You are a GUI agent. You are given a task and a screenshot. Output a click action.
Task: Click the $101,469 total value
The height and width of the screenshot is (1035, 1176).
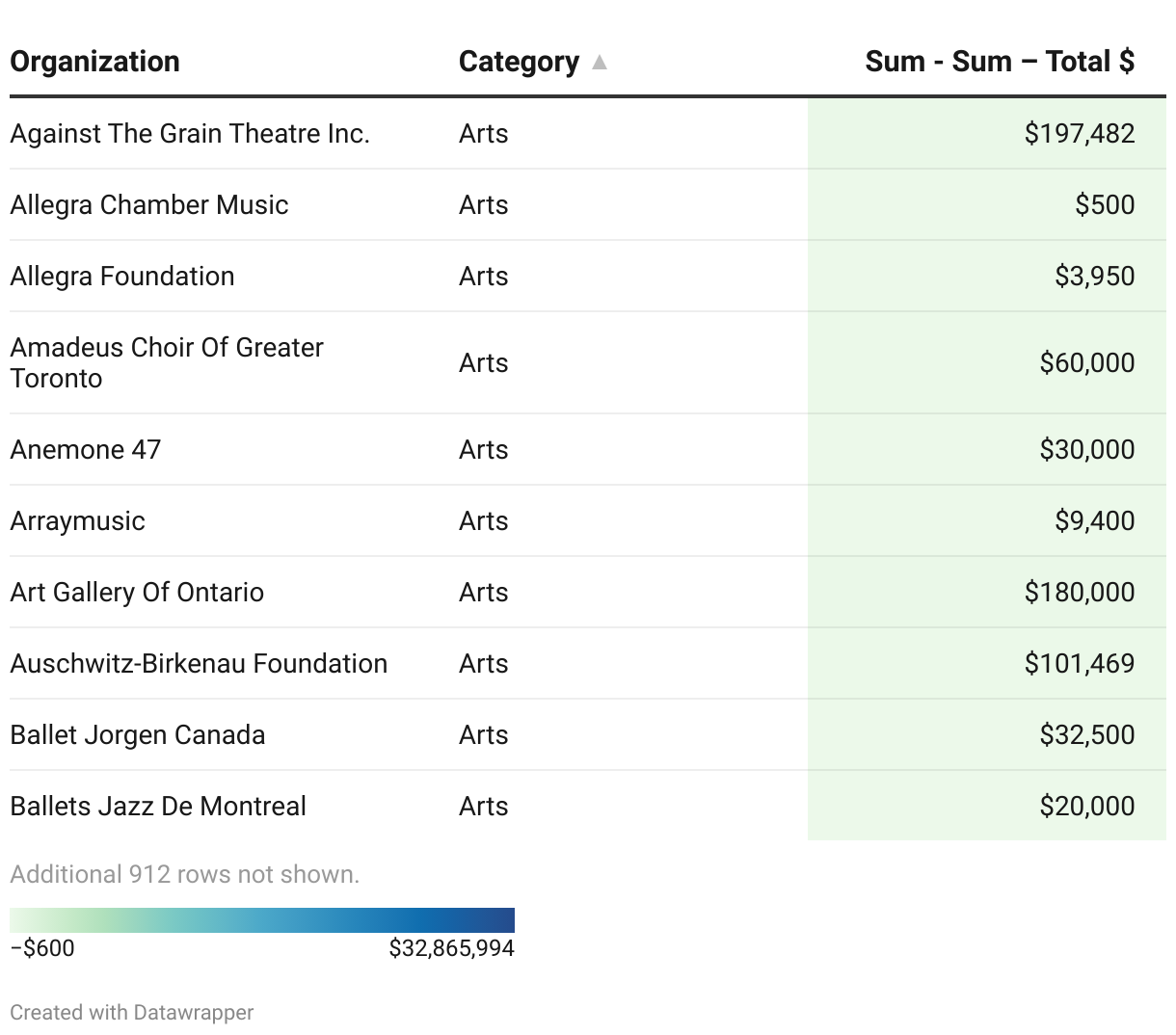click(1079, 663)
